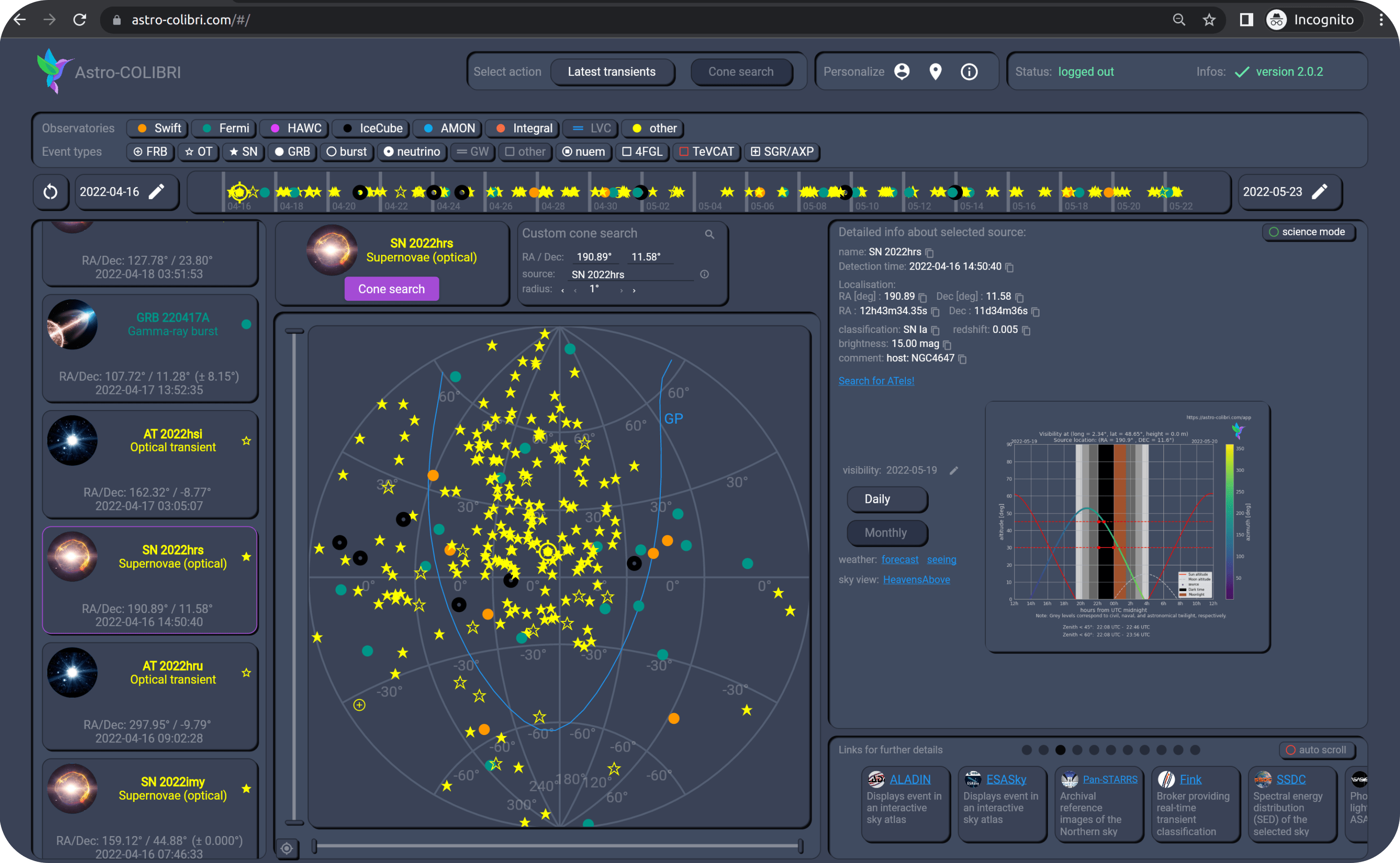Open the browser side panel icon
Screen dimensions: 1400x863
1246,20
